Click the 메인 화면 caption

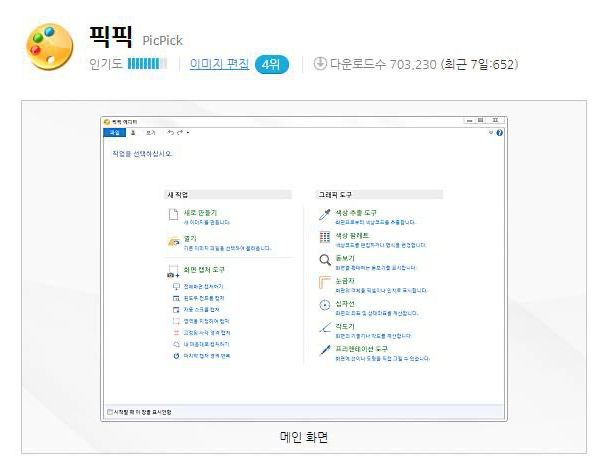tap(304, 437)
